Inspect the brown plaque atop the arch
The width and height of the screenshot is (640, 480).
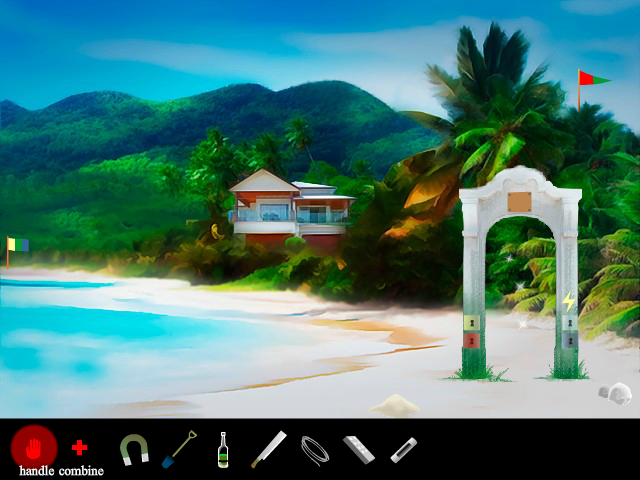pyautogui.click(x=519, y=202)
